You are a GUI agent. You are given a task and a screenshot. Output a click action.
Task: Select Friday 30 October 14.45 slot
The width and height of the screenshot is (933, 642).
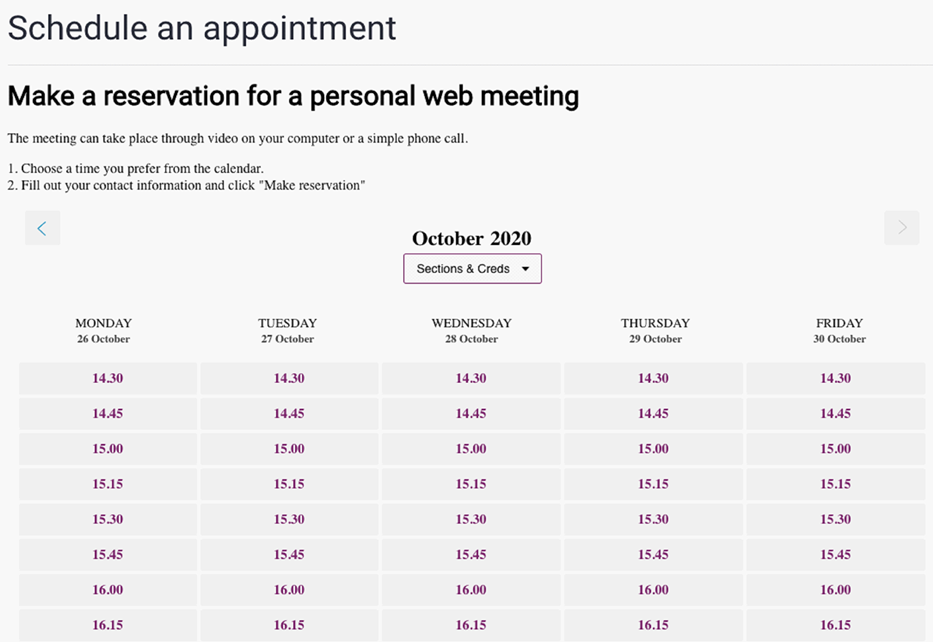tap(835, 414)
